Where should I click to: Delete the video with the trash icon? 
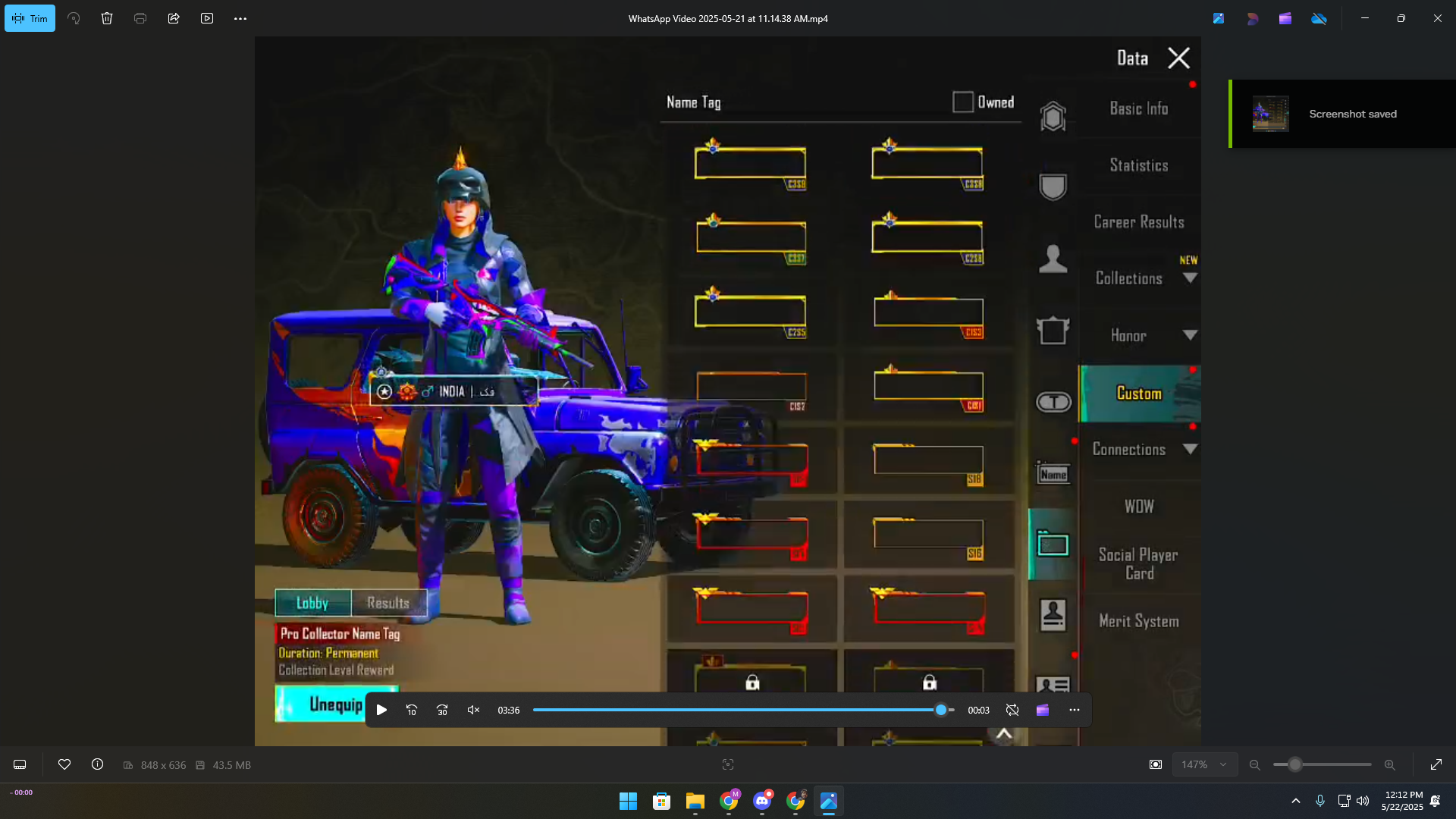pyautogui.click(x=107, y=18)
